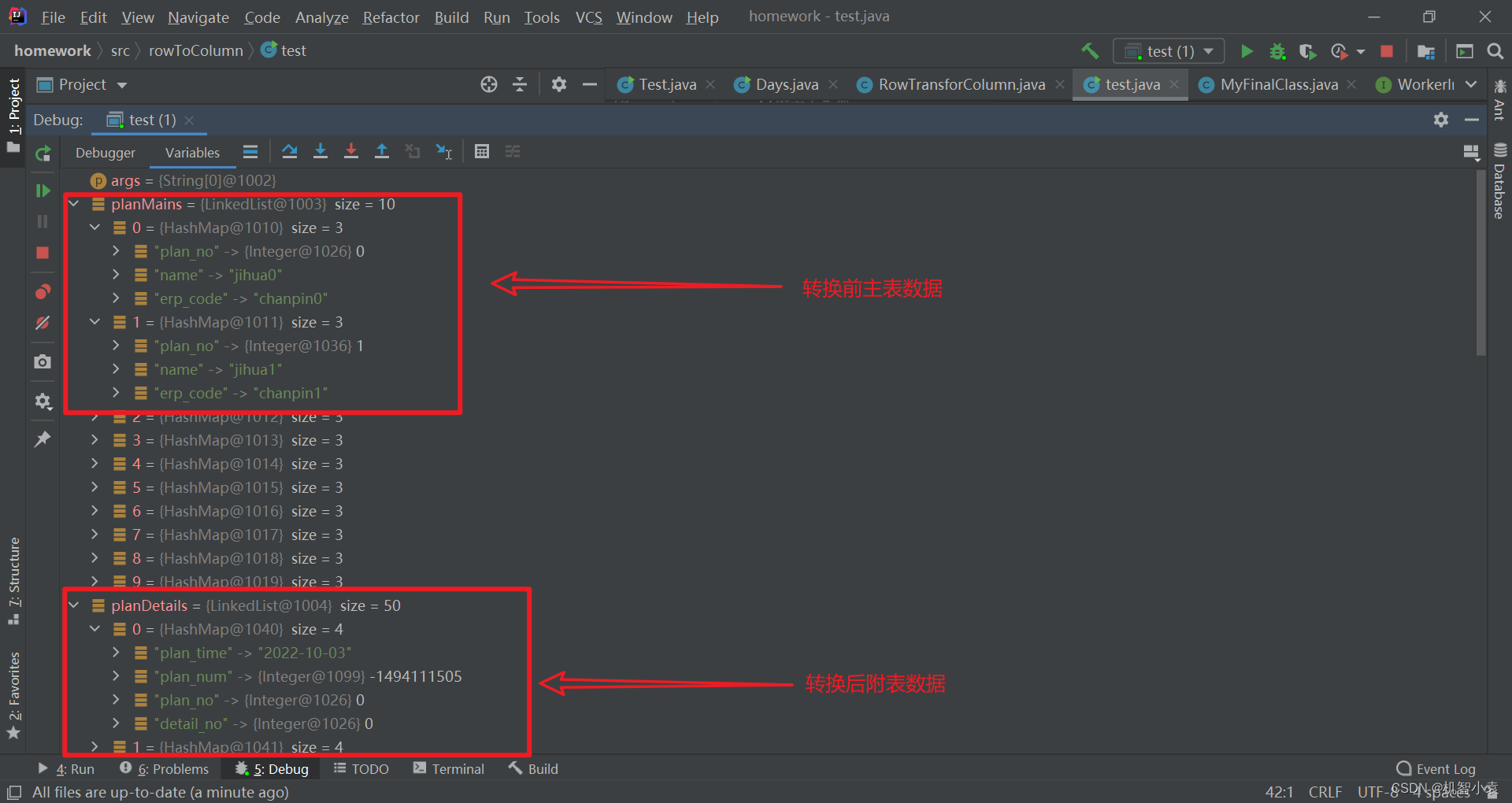Restore layout icon in debugger toolbar
Viewport: 1512px width, 803px height.
(1470, 152)
